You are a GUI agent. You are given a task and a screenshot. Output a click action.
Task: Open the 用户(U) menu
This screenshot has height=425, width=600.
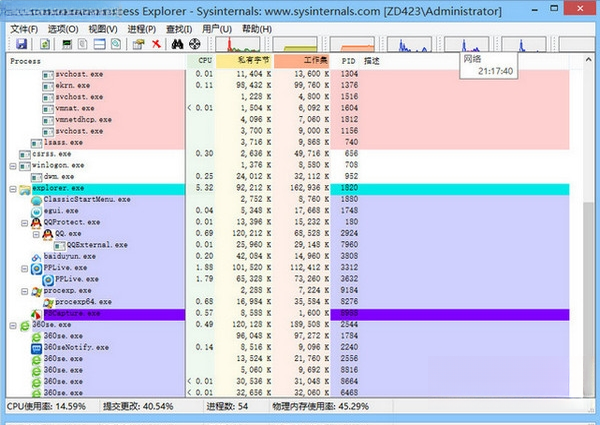[x=217, y=29]
